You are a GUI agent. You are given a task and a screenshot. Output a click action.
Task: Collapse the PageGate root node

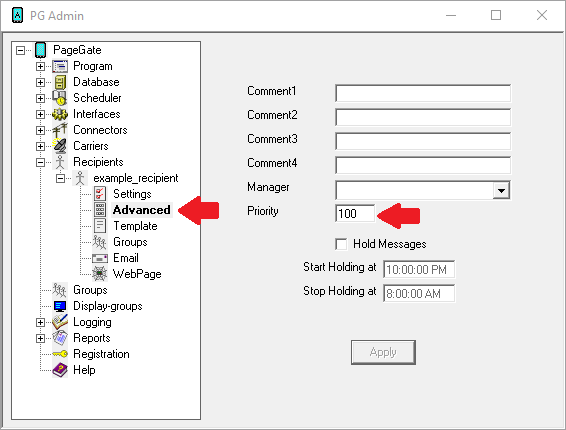click(x=21, y=50)
